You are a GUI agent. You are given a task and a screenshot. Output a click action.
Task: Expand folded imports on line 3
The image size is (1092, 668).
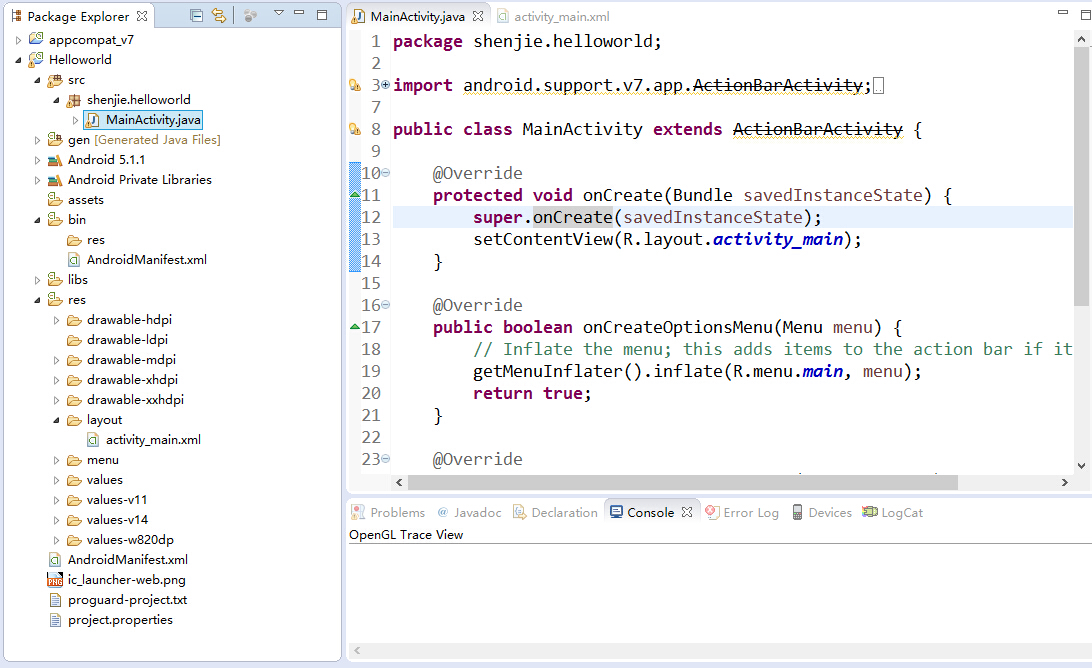tap(385, 84)
